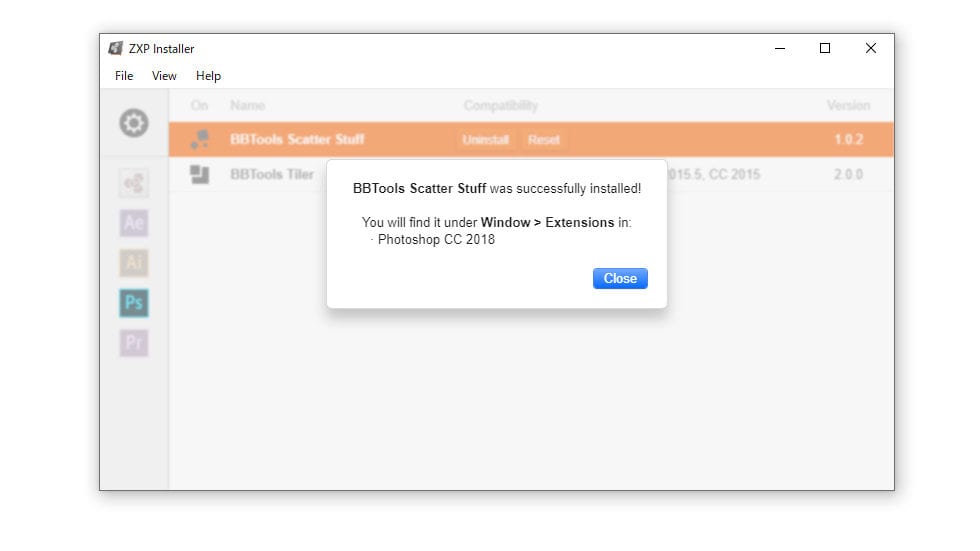
Task: Uninstall BBTools Scatter Stuff
Action: click(486, 140)
